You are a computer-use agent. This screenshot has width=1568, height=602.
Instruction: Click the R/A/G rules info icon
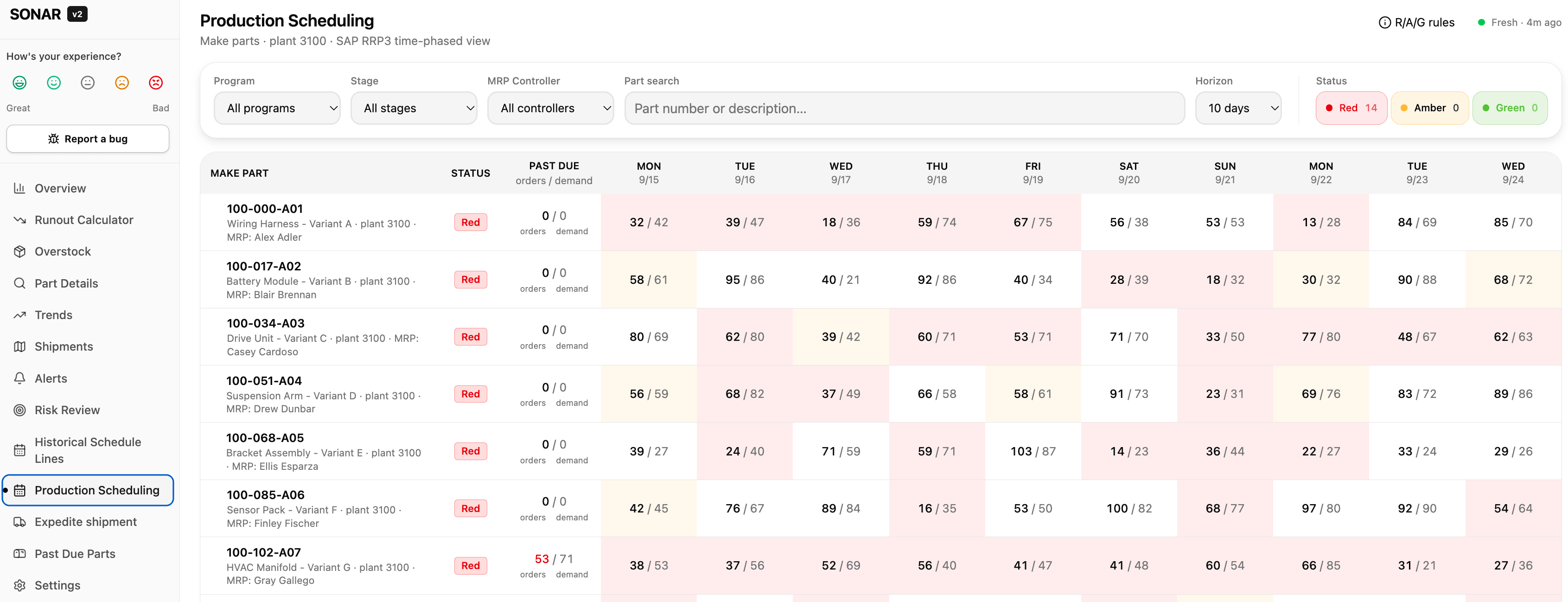tap(1384, 23)
